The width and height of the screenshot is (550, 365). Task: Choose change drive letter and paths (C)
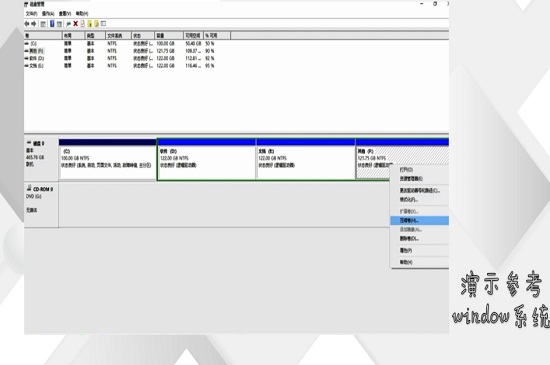(x=420, y=191)
